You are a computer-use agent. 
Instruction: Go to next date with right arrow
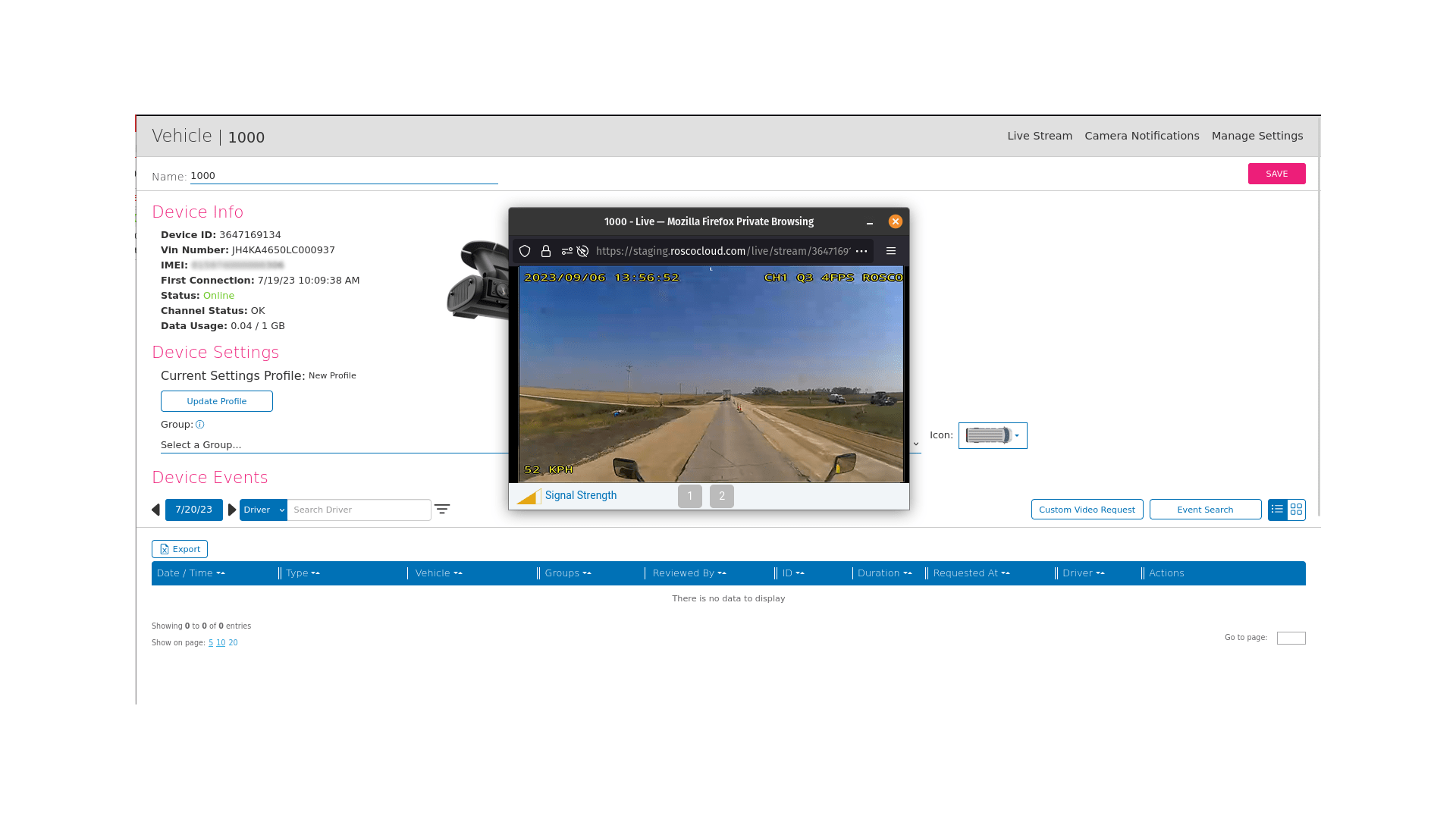coord(232,510)
